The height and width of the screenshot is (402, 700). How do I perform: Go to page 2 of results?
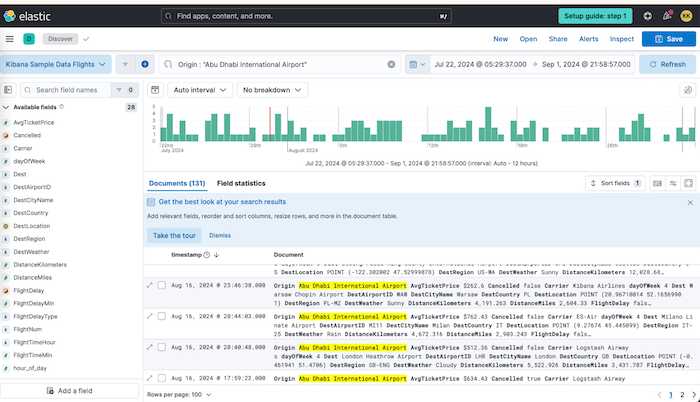(x=682, y=394)
